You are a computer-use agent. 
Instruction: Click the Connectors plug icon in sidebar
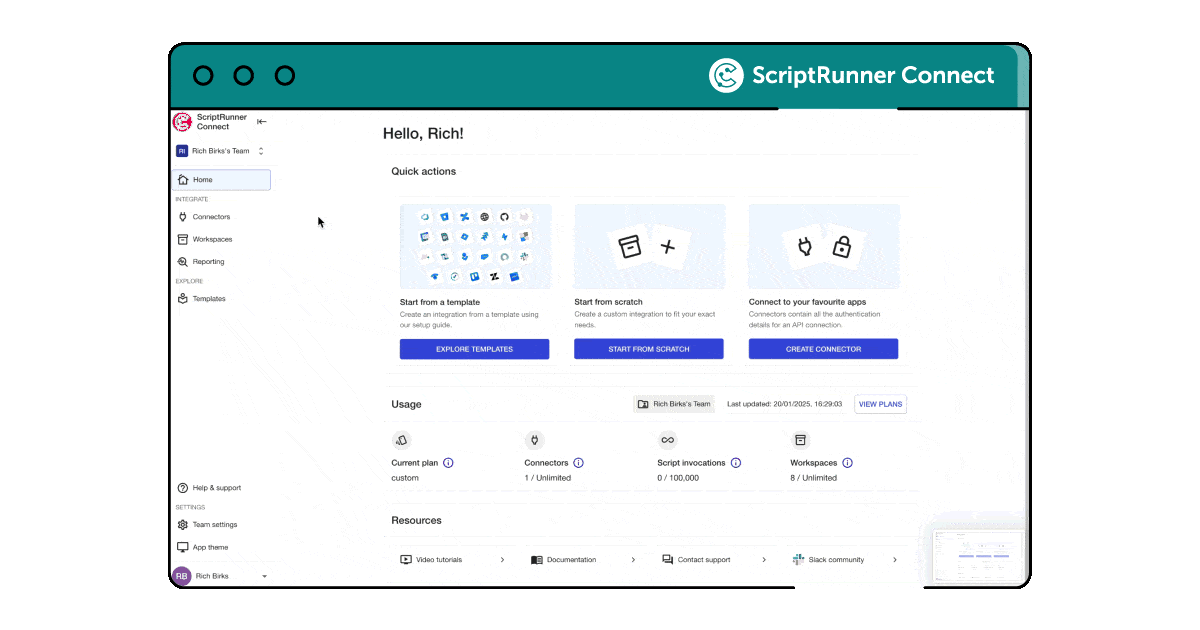tap(183, 217)
